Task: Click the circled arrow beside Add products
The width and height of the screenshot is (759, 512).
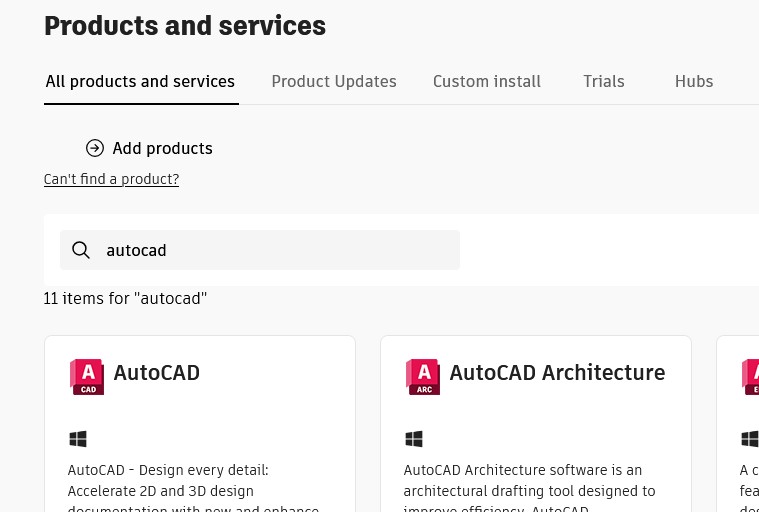Action: tap(95, 148)
